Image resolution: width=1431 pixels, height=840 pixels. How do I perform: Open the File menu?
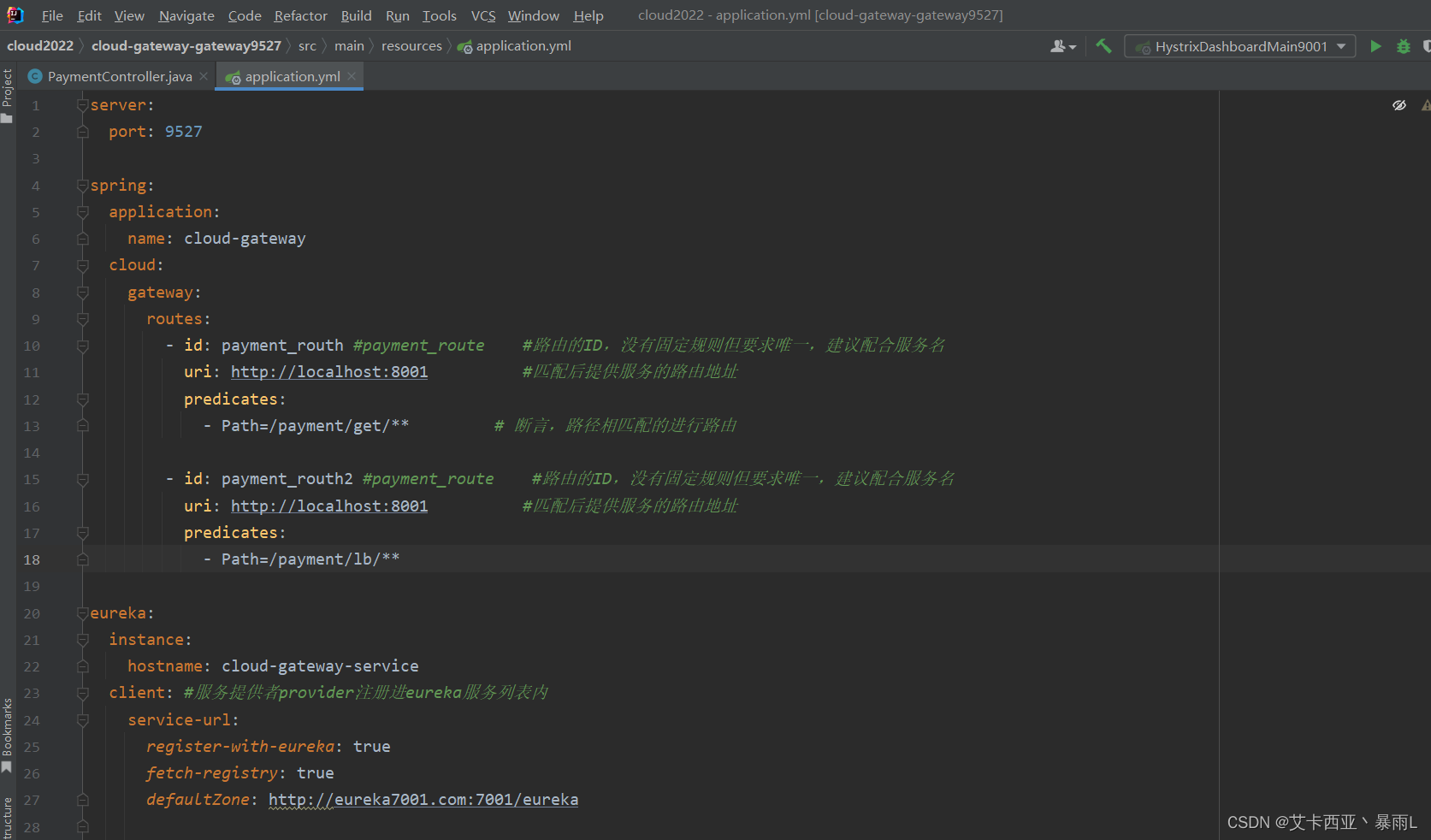click(52, 15)
